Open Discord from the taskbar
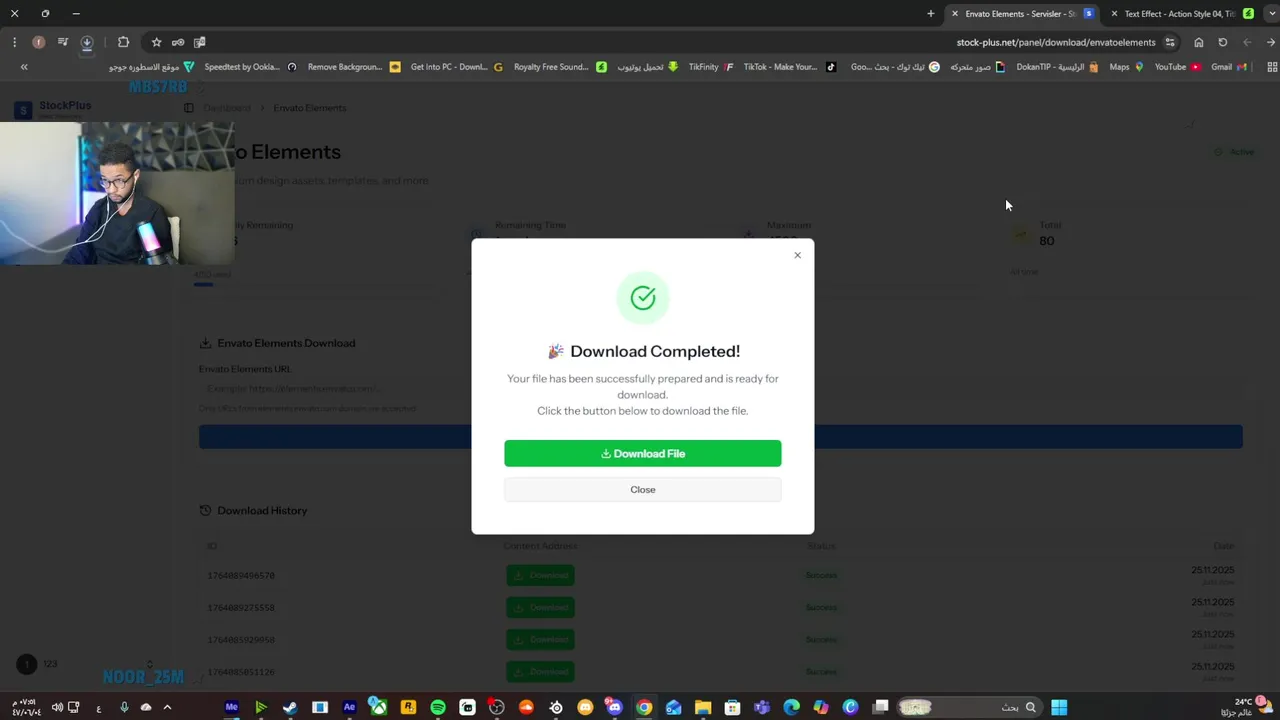Viewport: 1280px width, 720px height. (x=615, y=707)
